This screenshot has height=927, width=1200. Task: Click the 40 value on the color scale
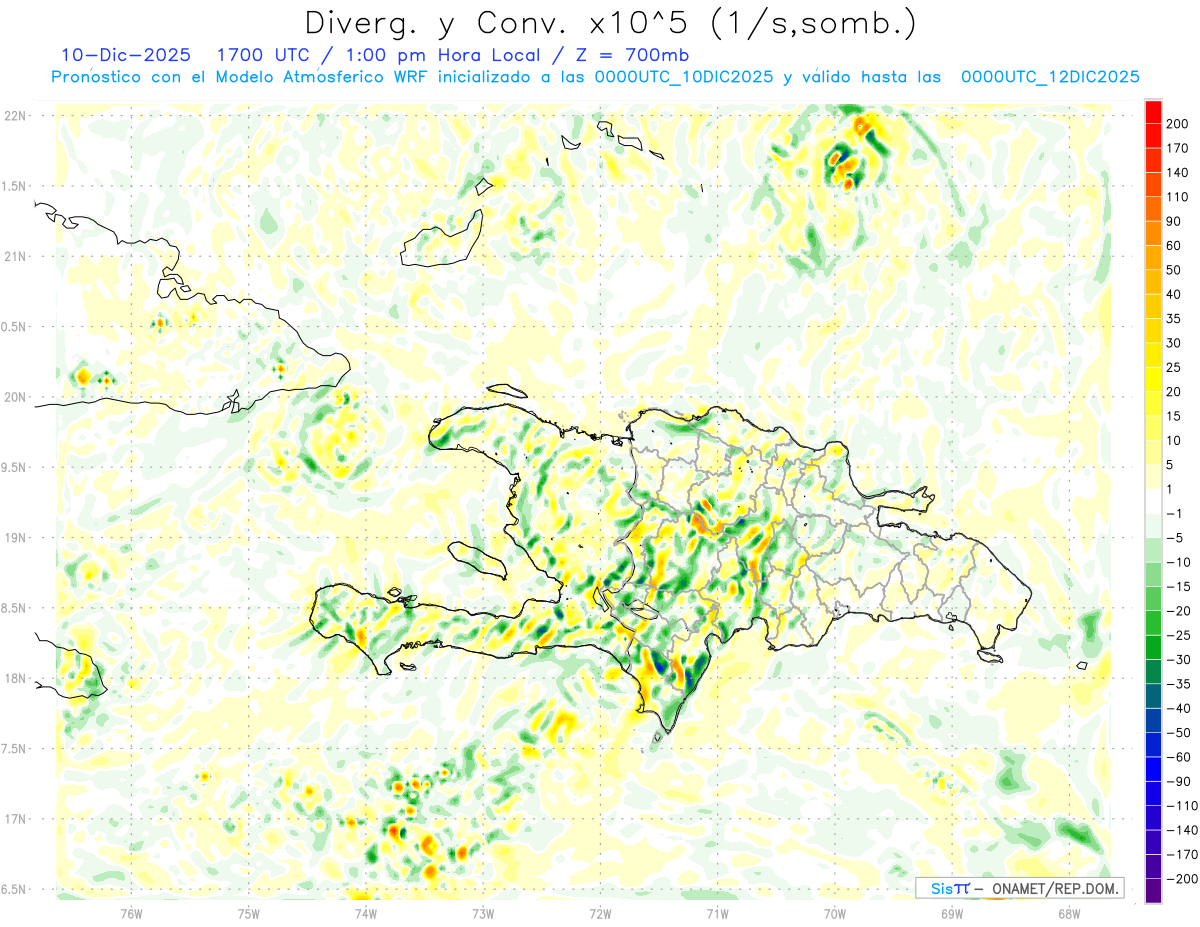pyautogui.click(x=1175, y=294)
